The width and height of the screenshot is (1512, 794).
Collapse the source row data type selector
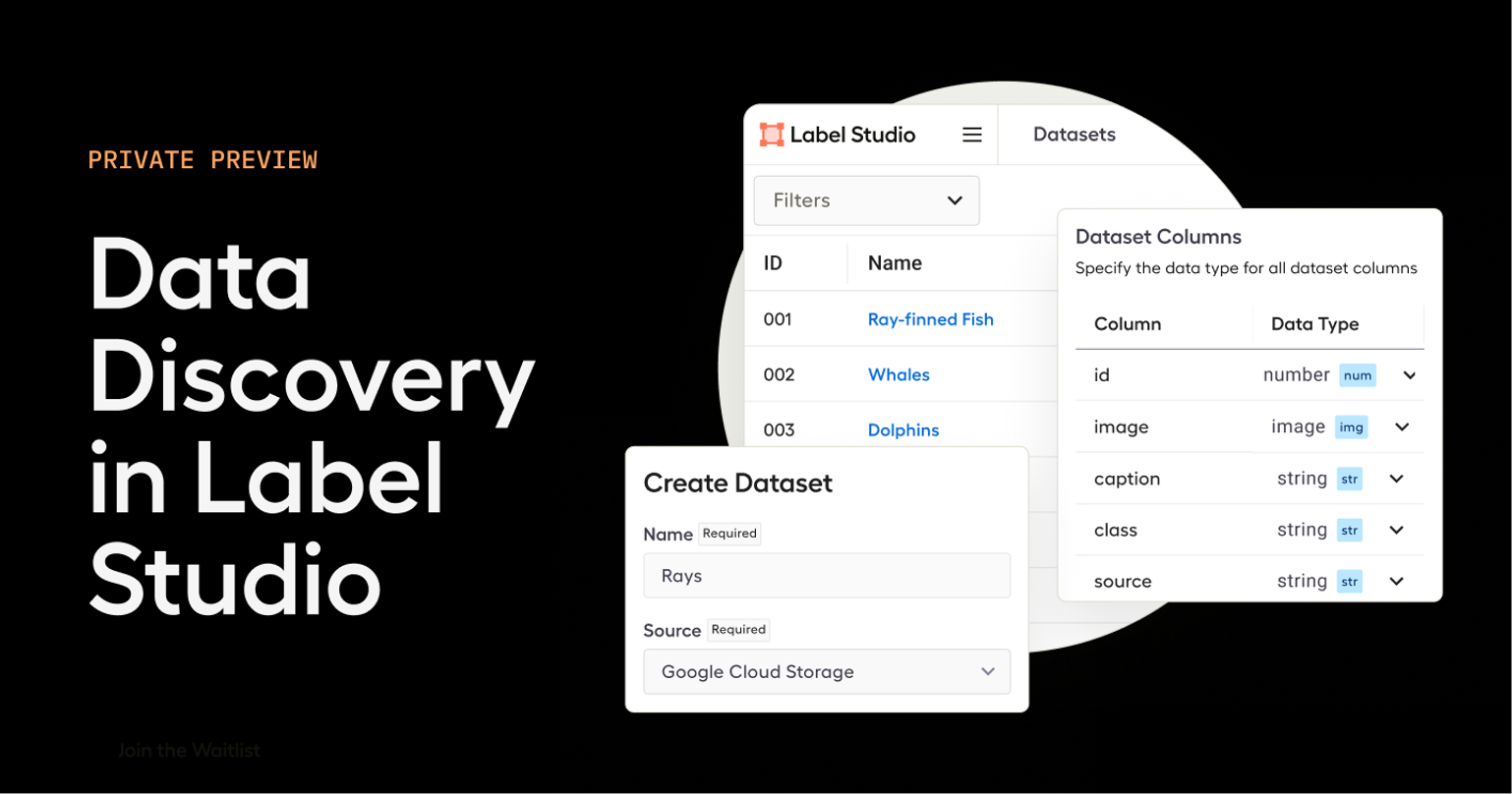(x=1396, y=581)
